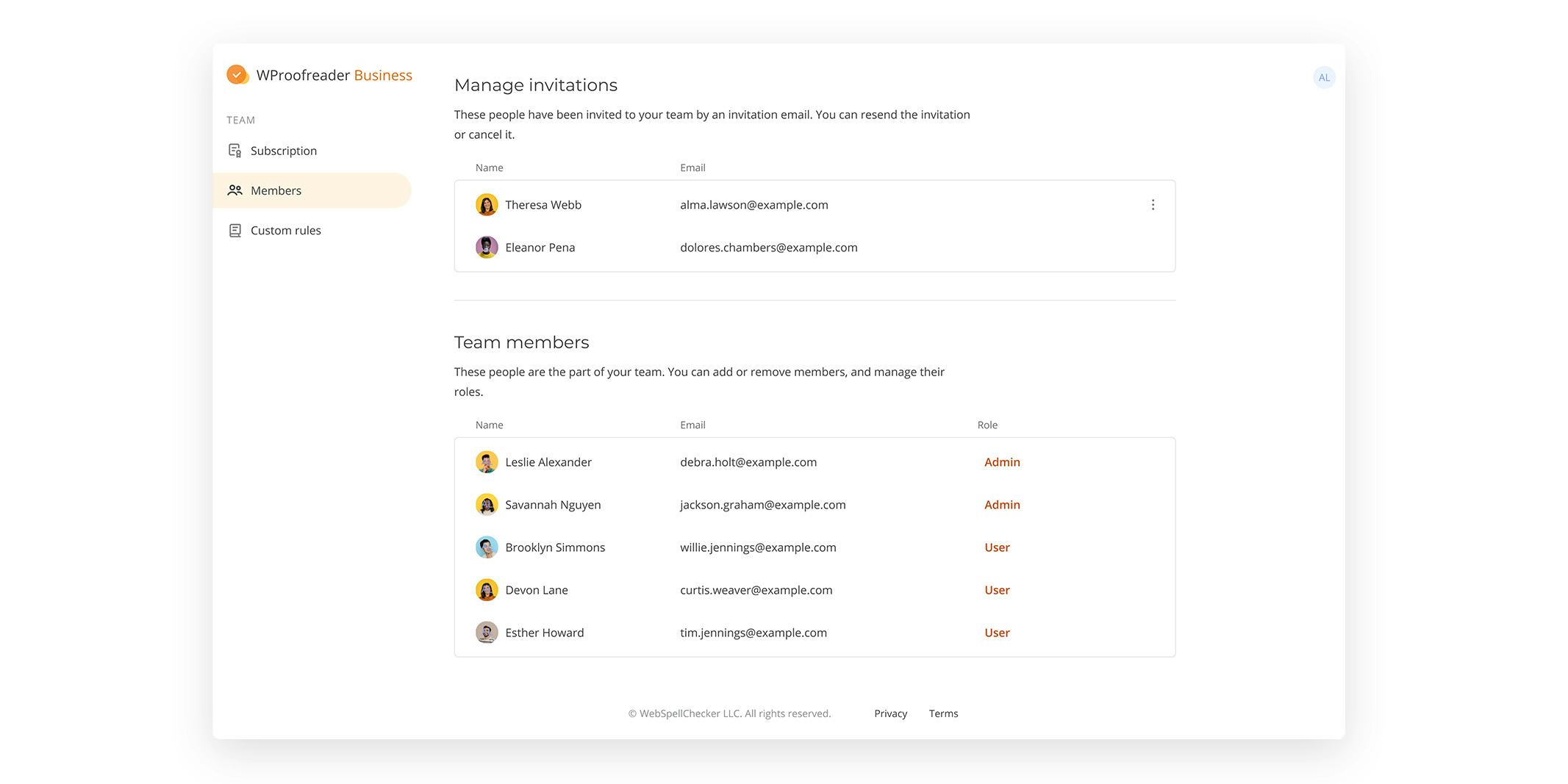Screen dimensions: 1568x784
Task: Open the Custom rules section
Action: click(285, 231)
